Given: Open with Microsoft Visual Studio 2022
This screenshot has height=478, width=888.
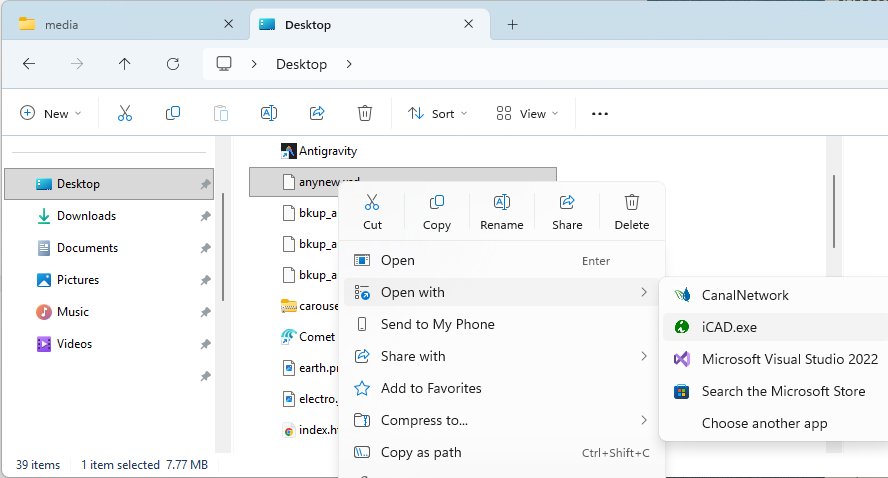Looking at the screenshot, I should click(x=789, y=359).
